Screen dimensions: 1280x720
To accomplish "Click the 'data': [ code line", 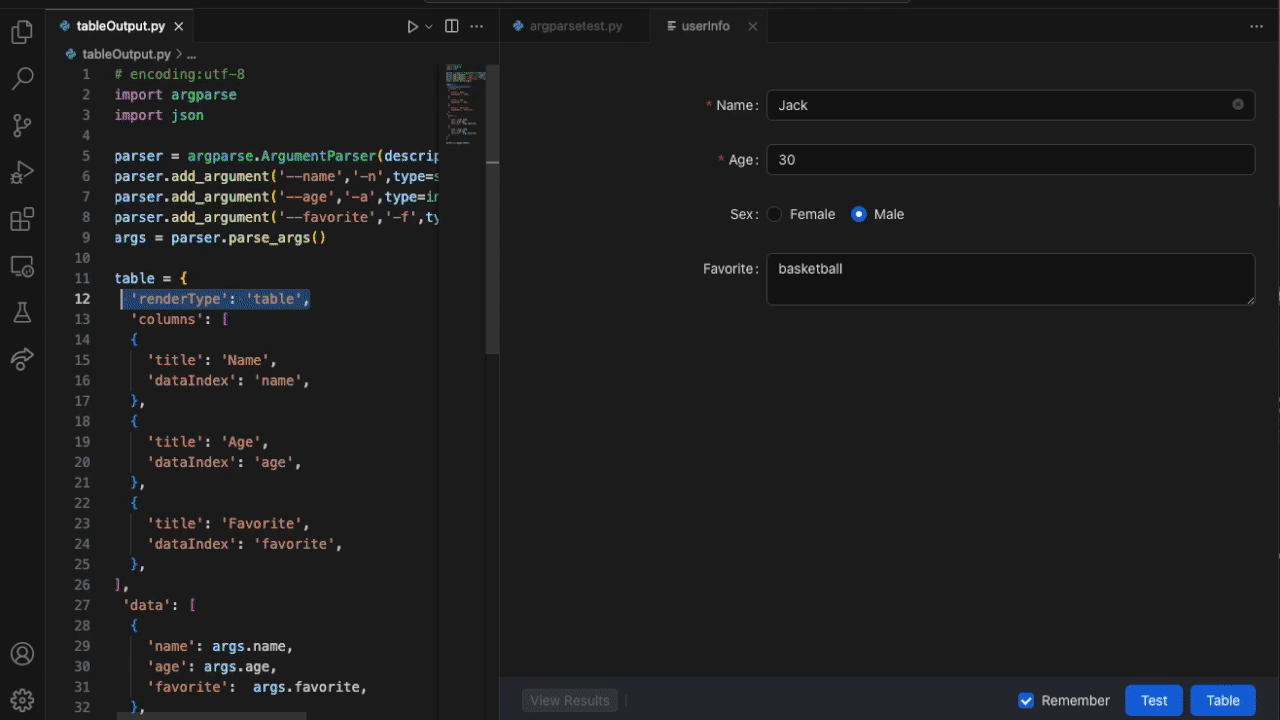I will (x=159, y=605).
